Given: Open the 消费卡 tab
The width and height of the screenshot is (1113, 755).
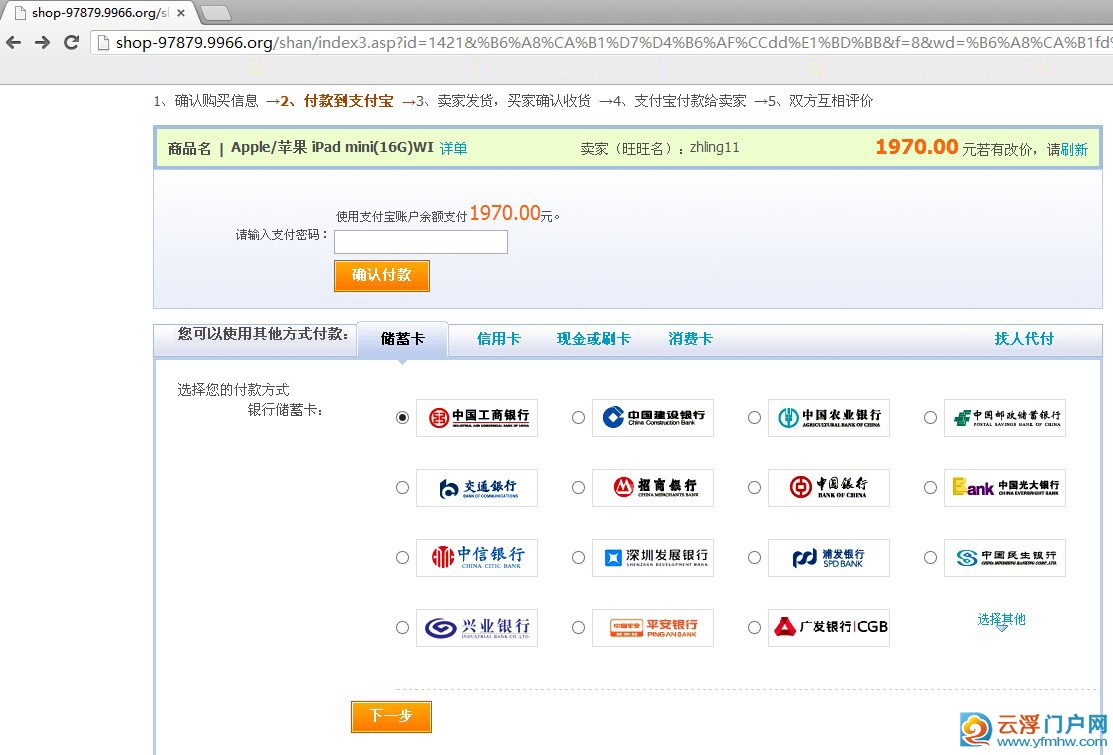Looking at the screenshot, I should click(x=690, y=339).
